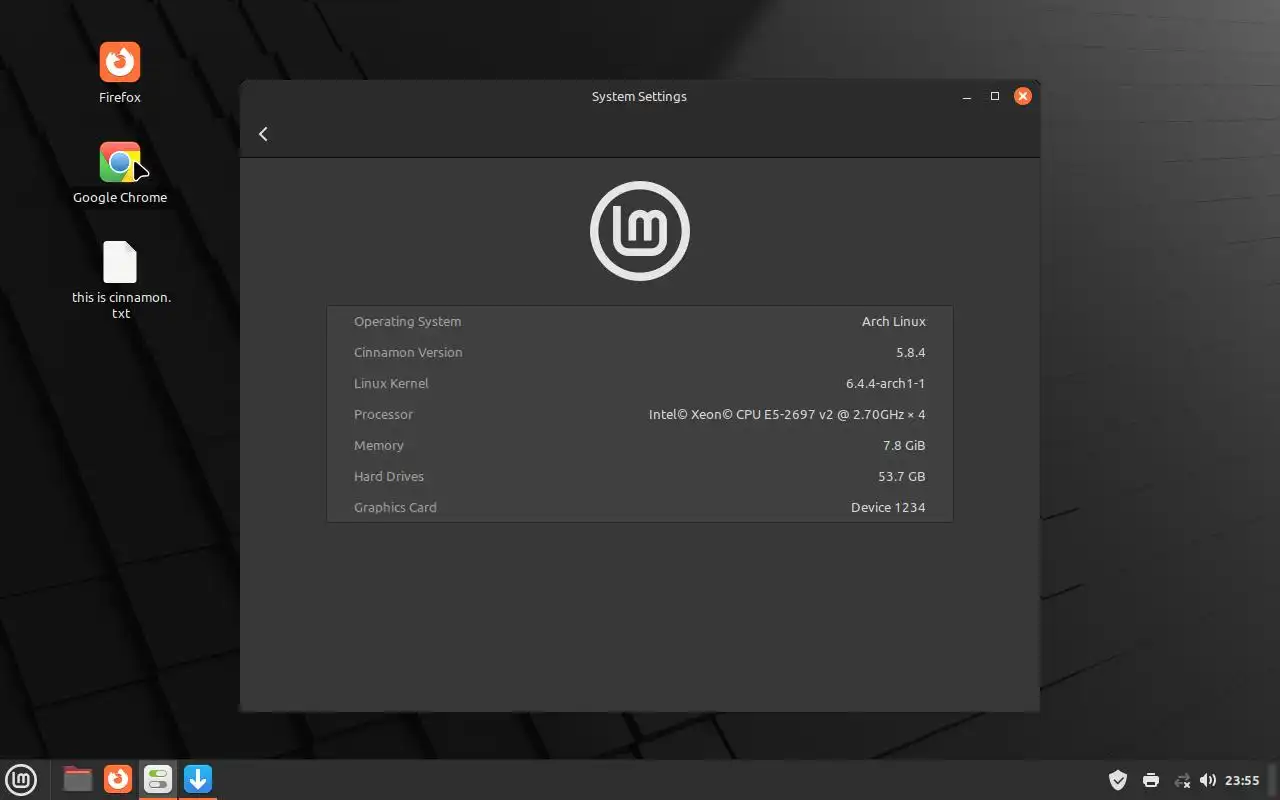Click the 'Operating System' label

coord(407,322)
